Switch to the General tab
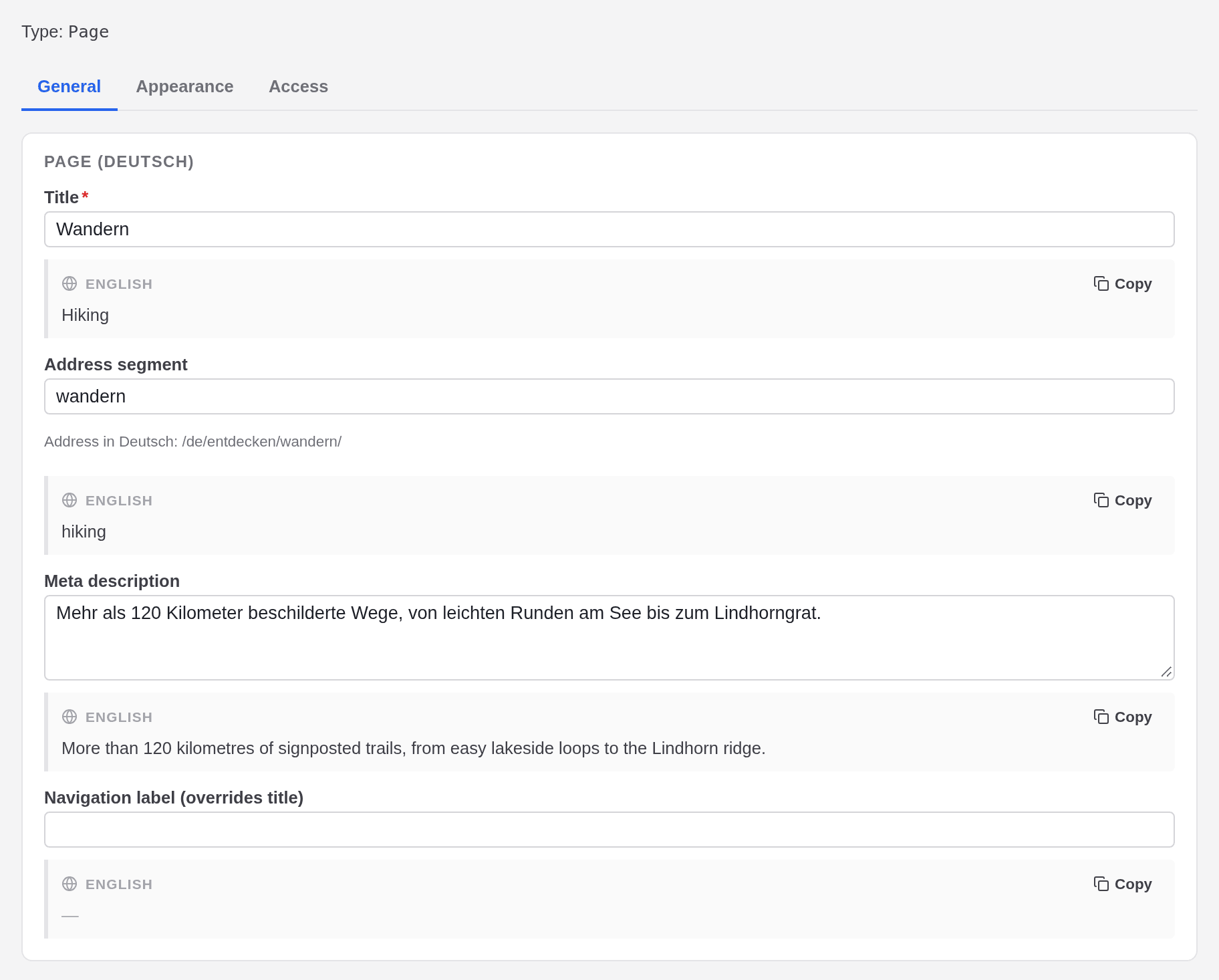This screenshot has height=980, width=1219. (70, 87)
